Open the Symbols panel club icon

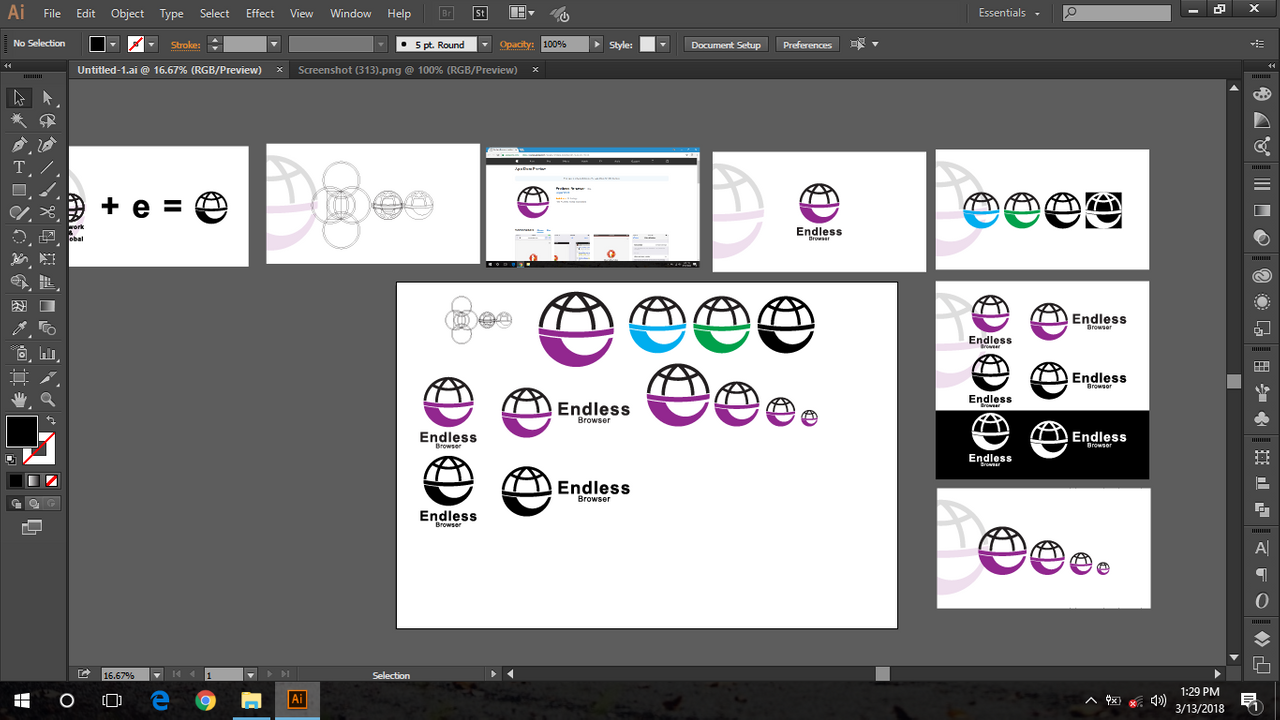[1262, 419]
